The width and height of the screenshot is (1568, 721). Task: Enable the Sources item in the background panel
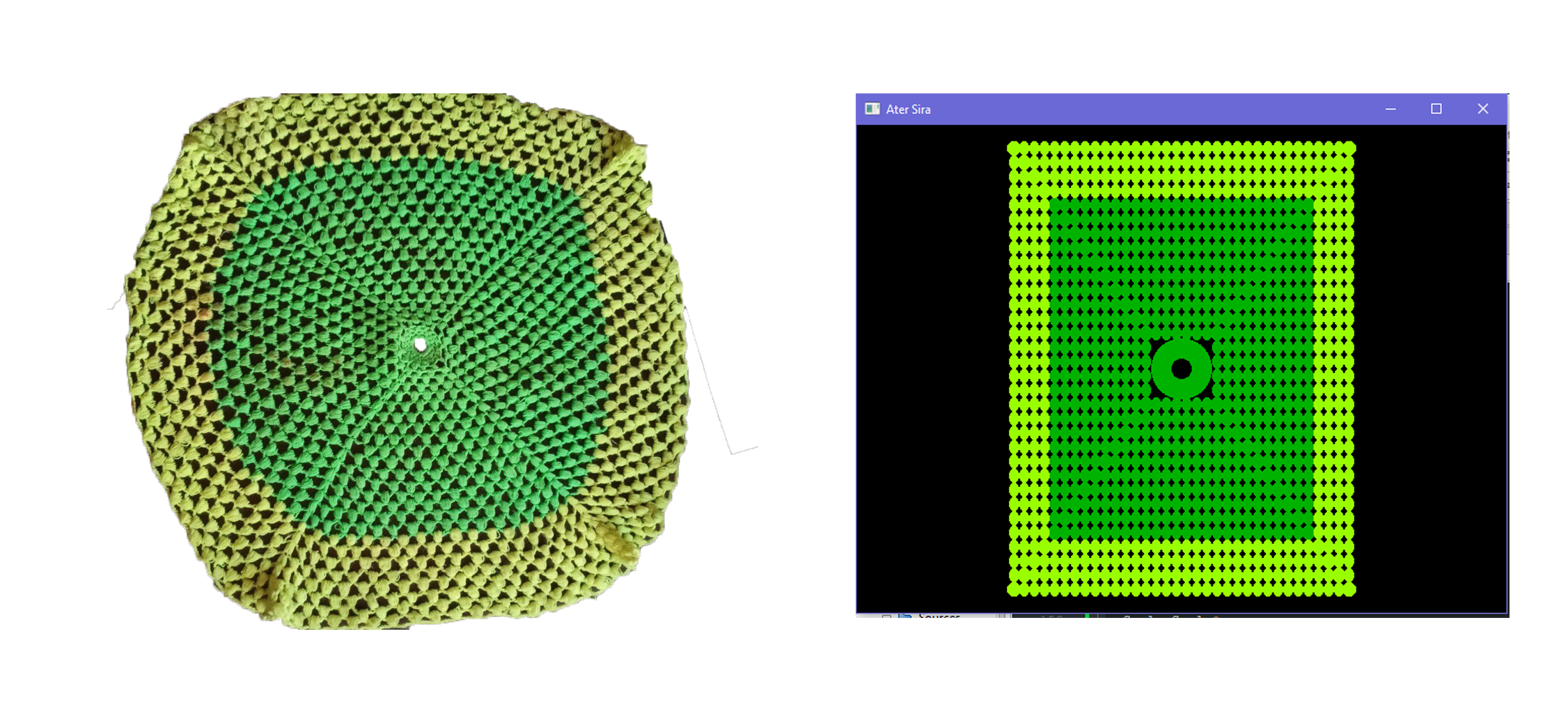pyautogui.click(x=886, y=618)
